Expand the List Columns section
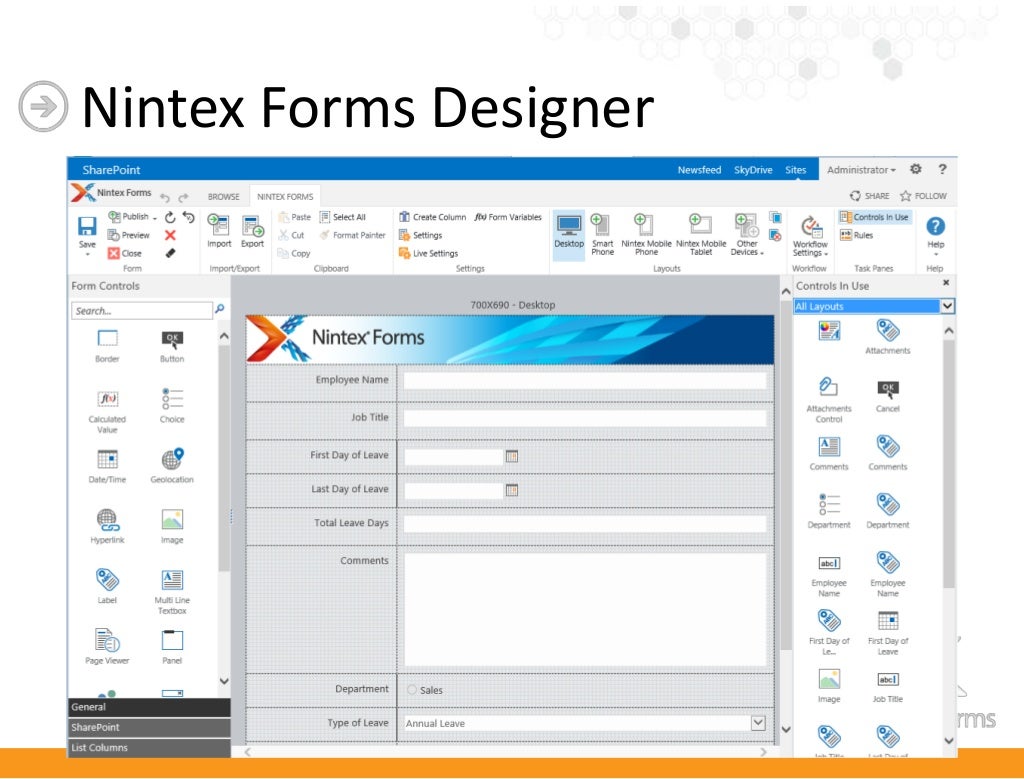The height and width of the screenshot is (779, 1024). tap(150, 747)
